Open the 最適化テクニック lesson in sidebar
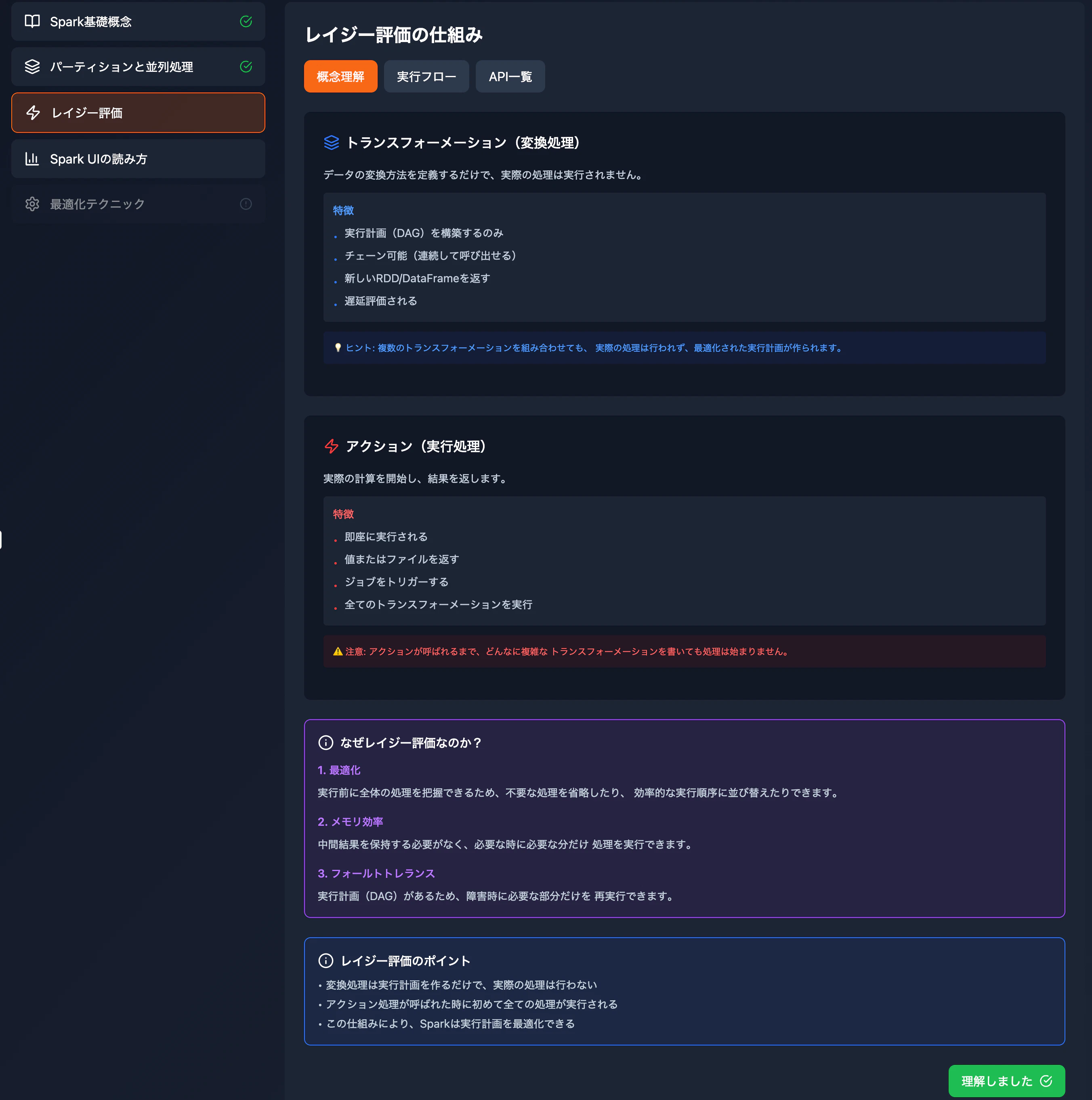 pyautogui.click(x=138, y=204)
